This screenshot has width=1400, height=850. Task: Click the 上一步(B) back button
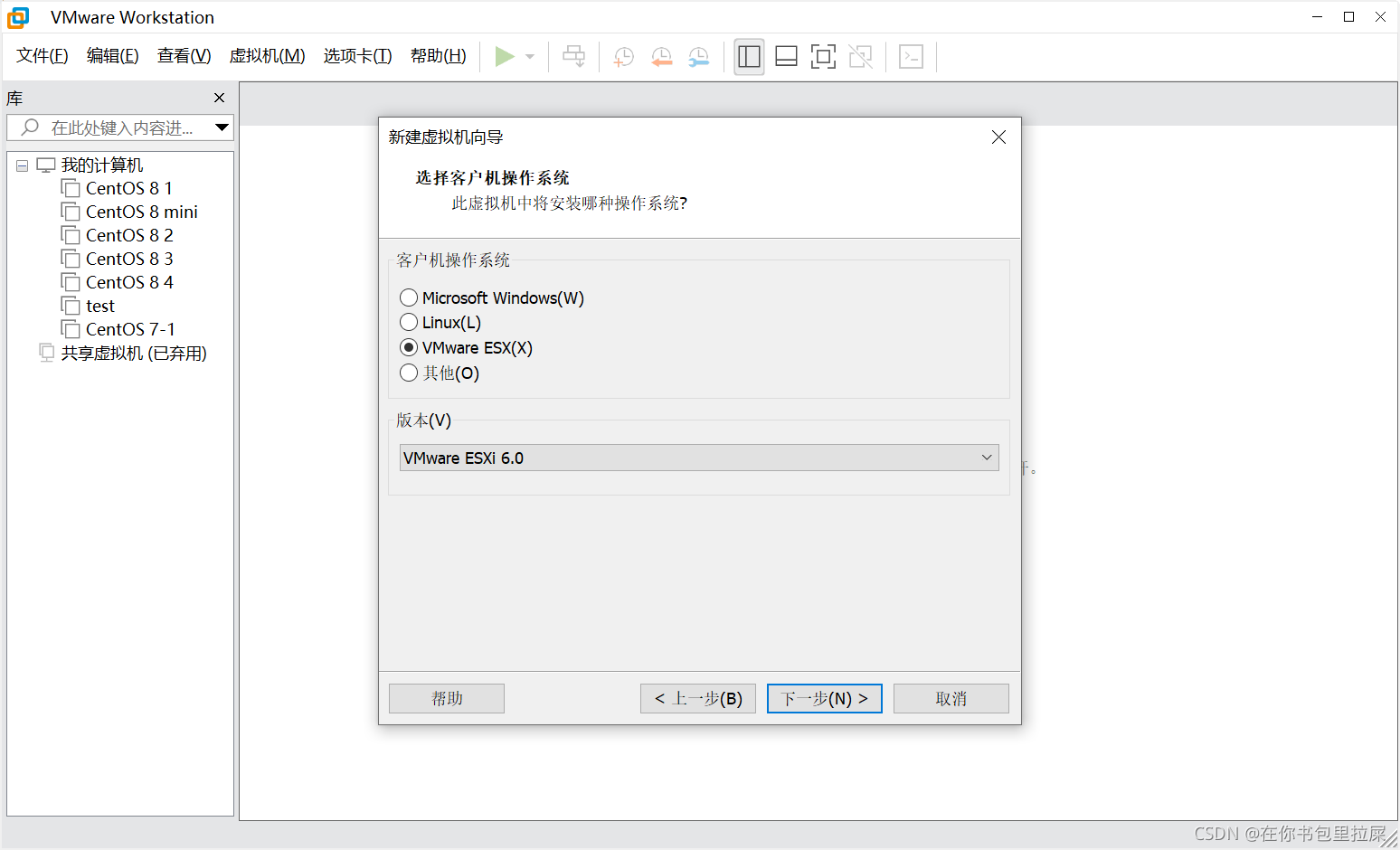698,698
